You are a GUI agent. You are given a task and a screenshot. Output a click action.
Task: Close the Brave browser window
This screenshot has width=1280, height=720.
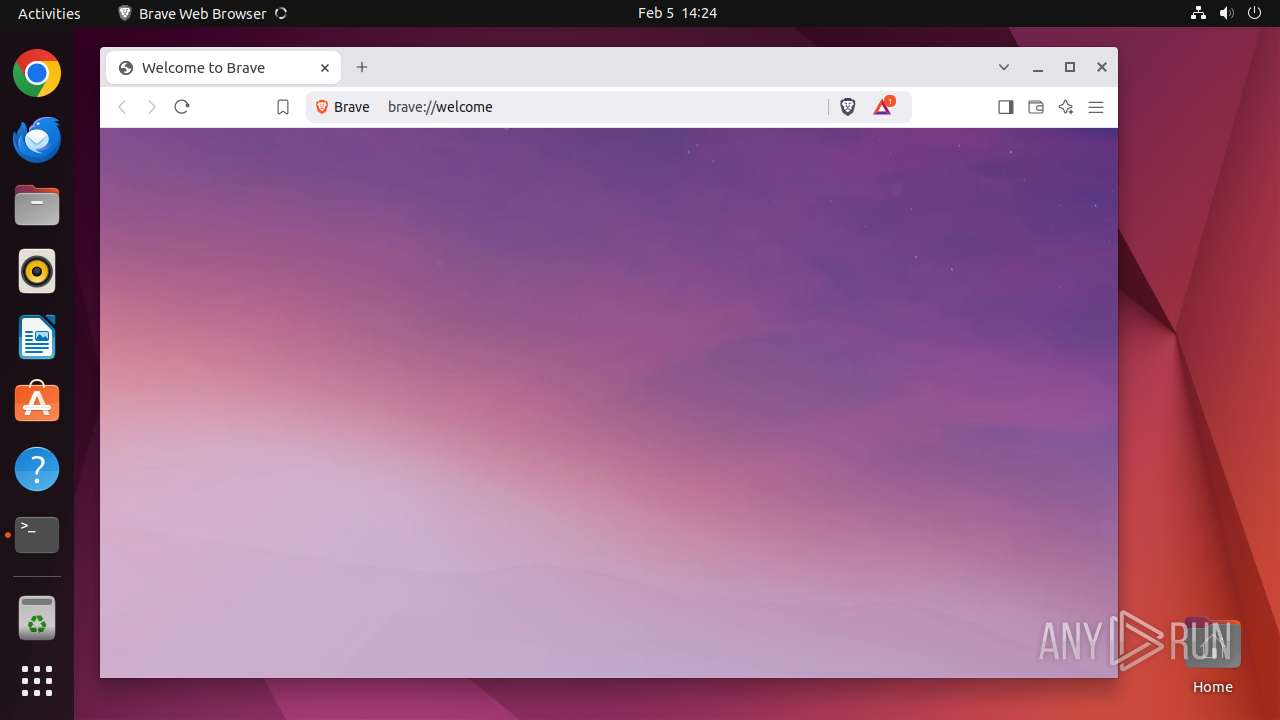click(1102, 67)
